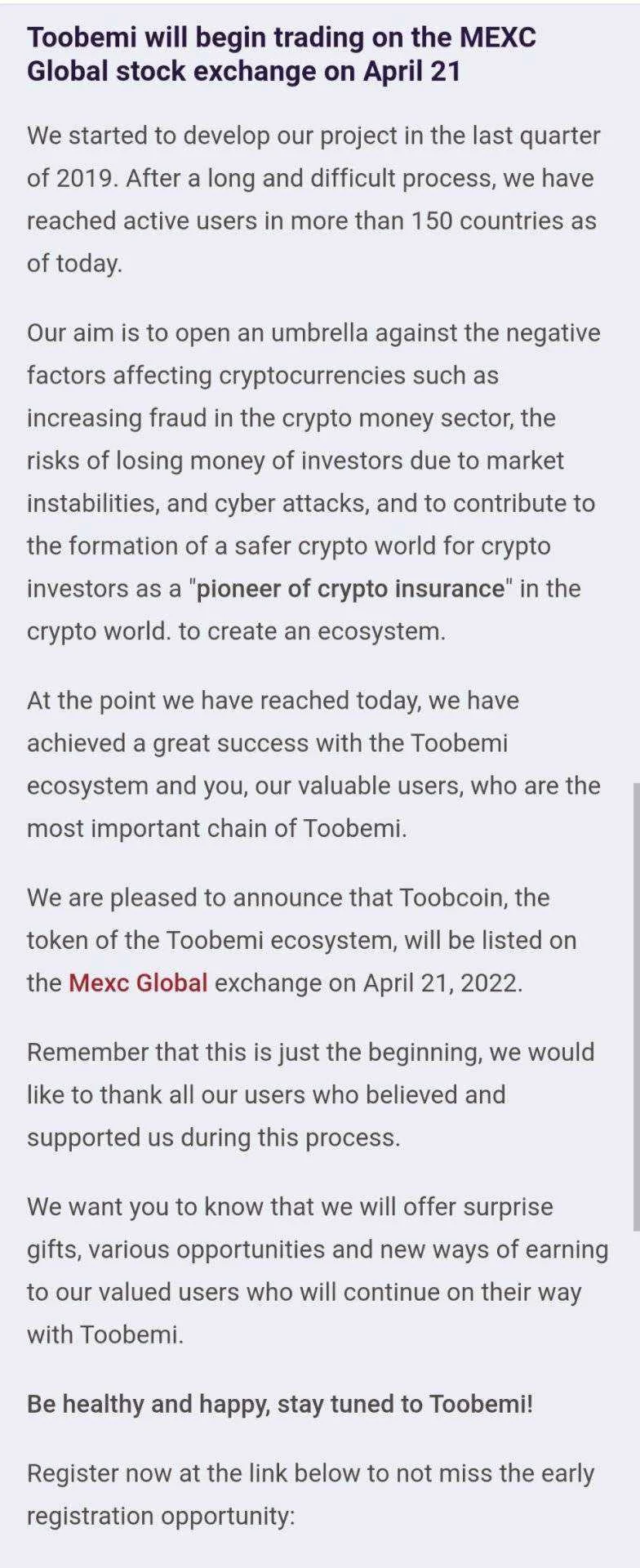640x1568 pixels.
Task: Click the paragraph about "surprise gifts"
Action: click(x=318, y=1270)
